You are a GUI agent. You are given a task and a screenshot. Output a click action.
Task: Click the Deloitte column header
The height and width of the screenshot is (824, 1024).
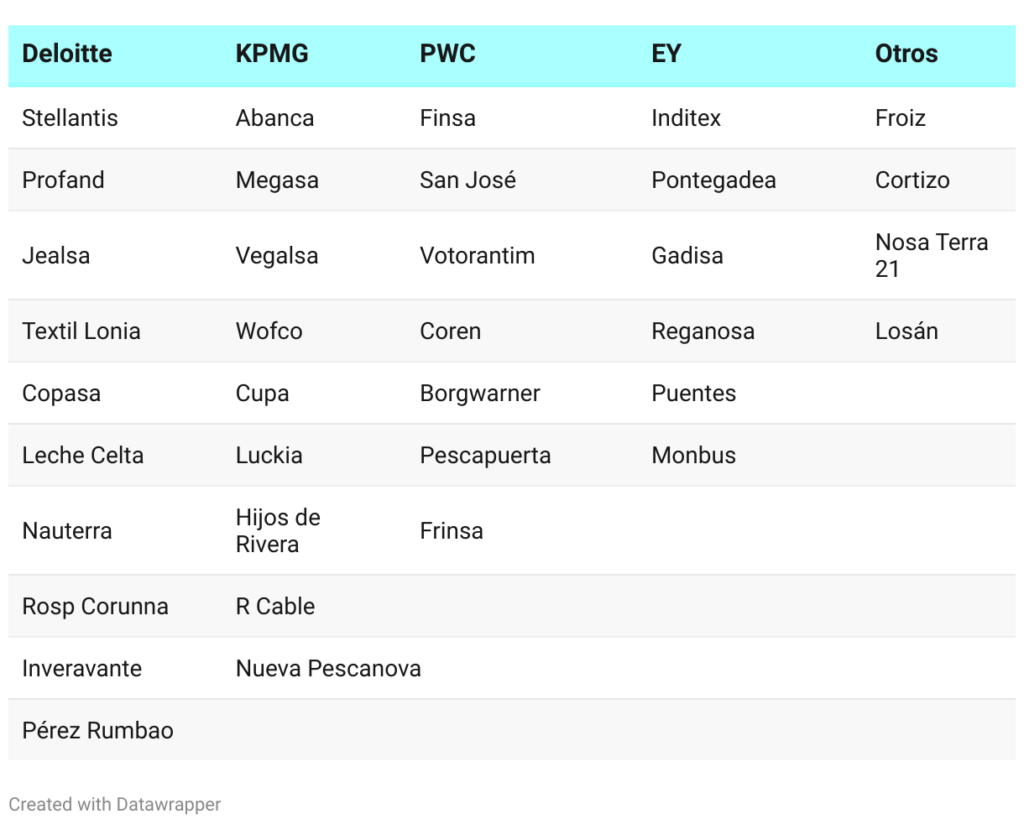coord(67,54)
